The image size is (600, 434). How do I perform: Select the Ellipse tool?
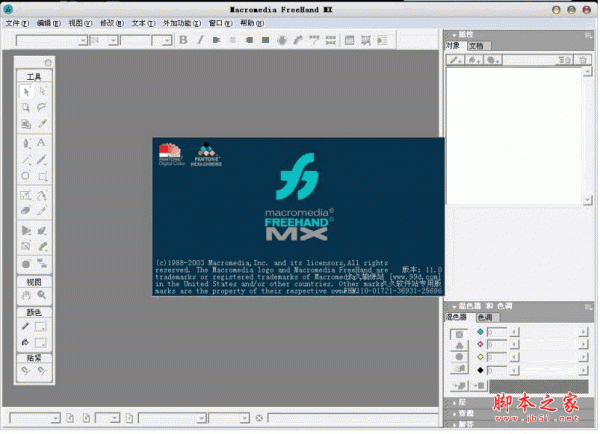point(26,176)
